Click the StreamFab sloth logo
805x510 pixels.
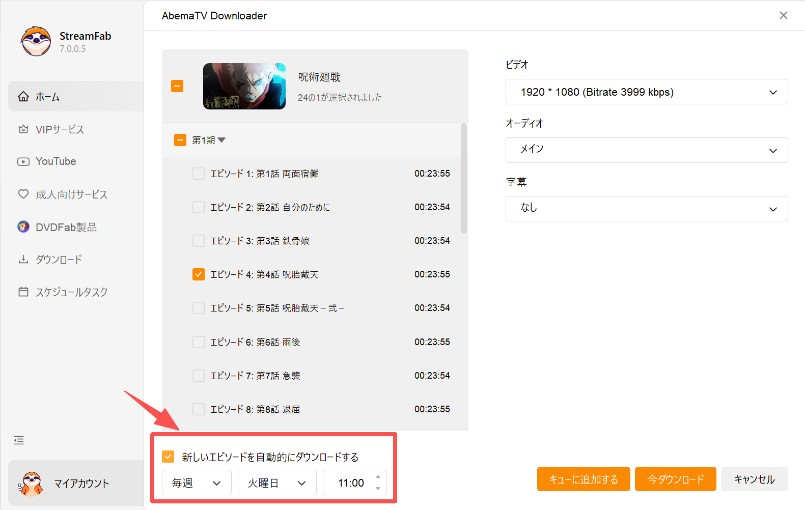click(36, 41)
